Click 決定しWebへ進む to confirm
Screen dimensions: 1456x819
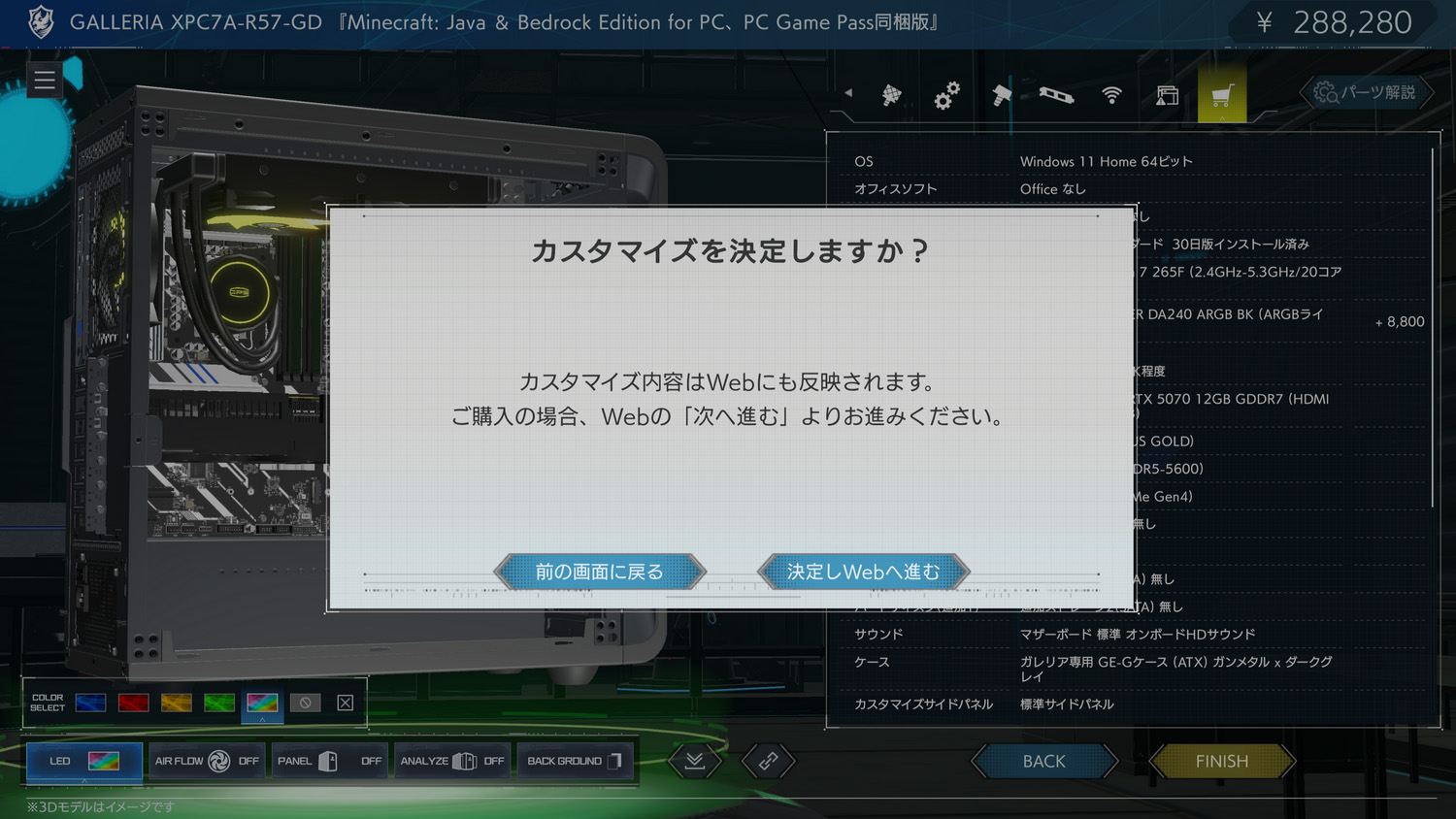863,572
